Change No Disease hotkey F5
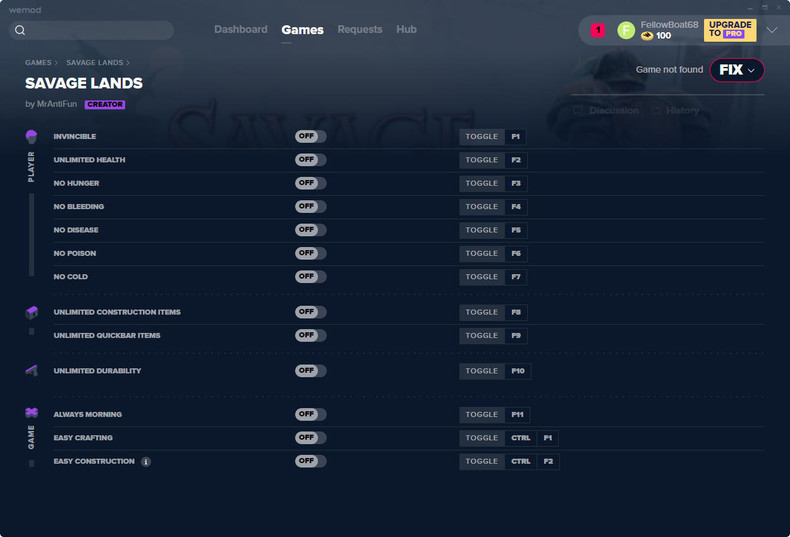This screenshot has width=790, height=537. 516,230
